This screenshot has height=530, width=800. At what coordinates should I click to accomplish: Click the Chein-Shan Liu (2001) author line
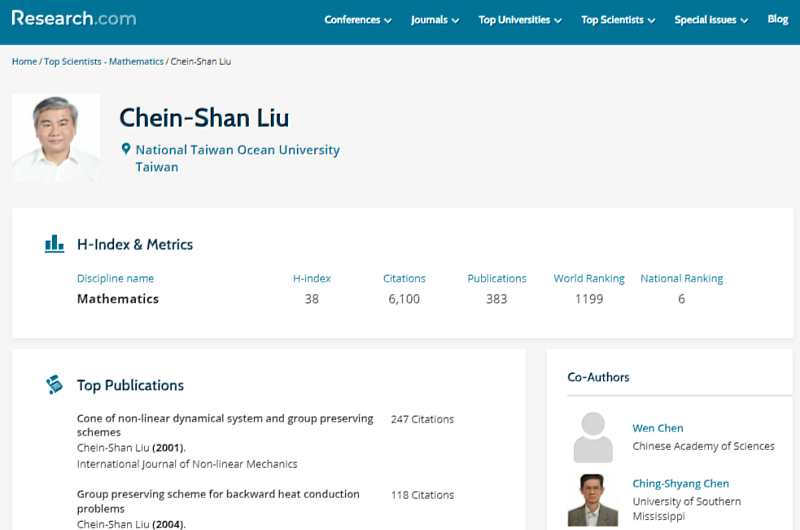point(131,448)
